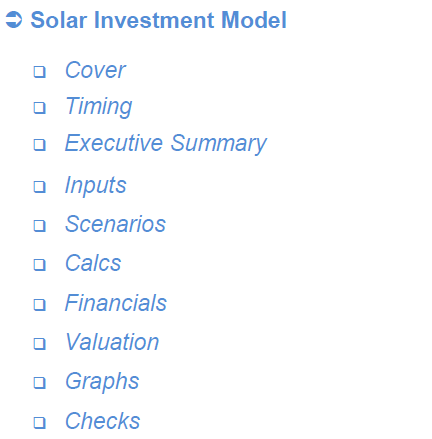The width and height of the screenshot is (432, 439).
Task: Tick the square bullet next to Cover
Action: [39, 72]
